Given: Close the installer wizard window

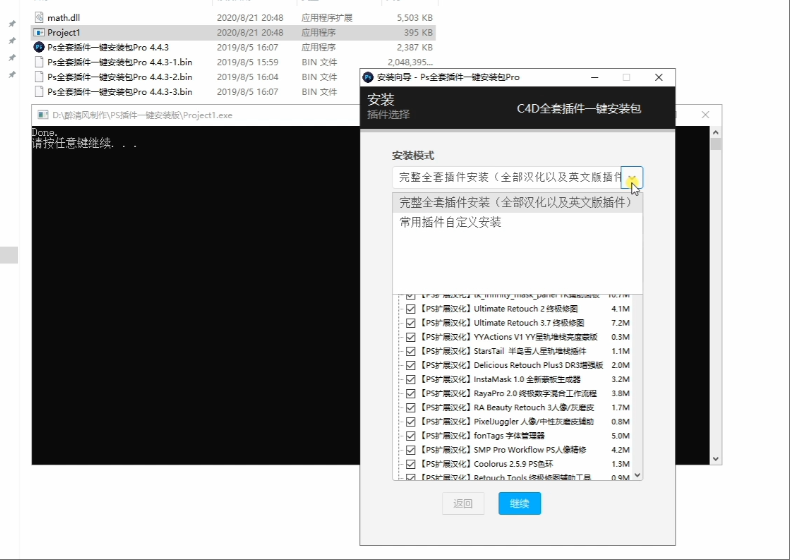Looking at the screenshot, I should (x=658, y=77).
